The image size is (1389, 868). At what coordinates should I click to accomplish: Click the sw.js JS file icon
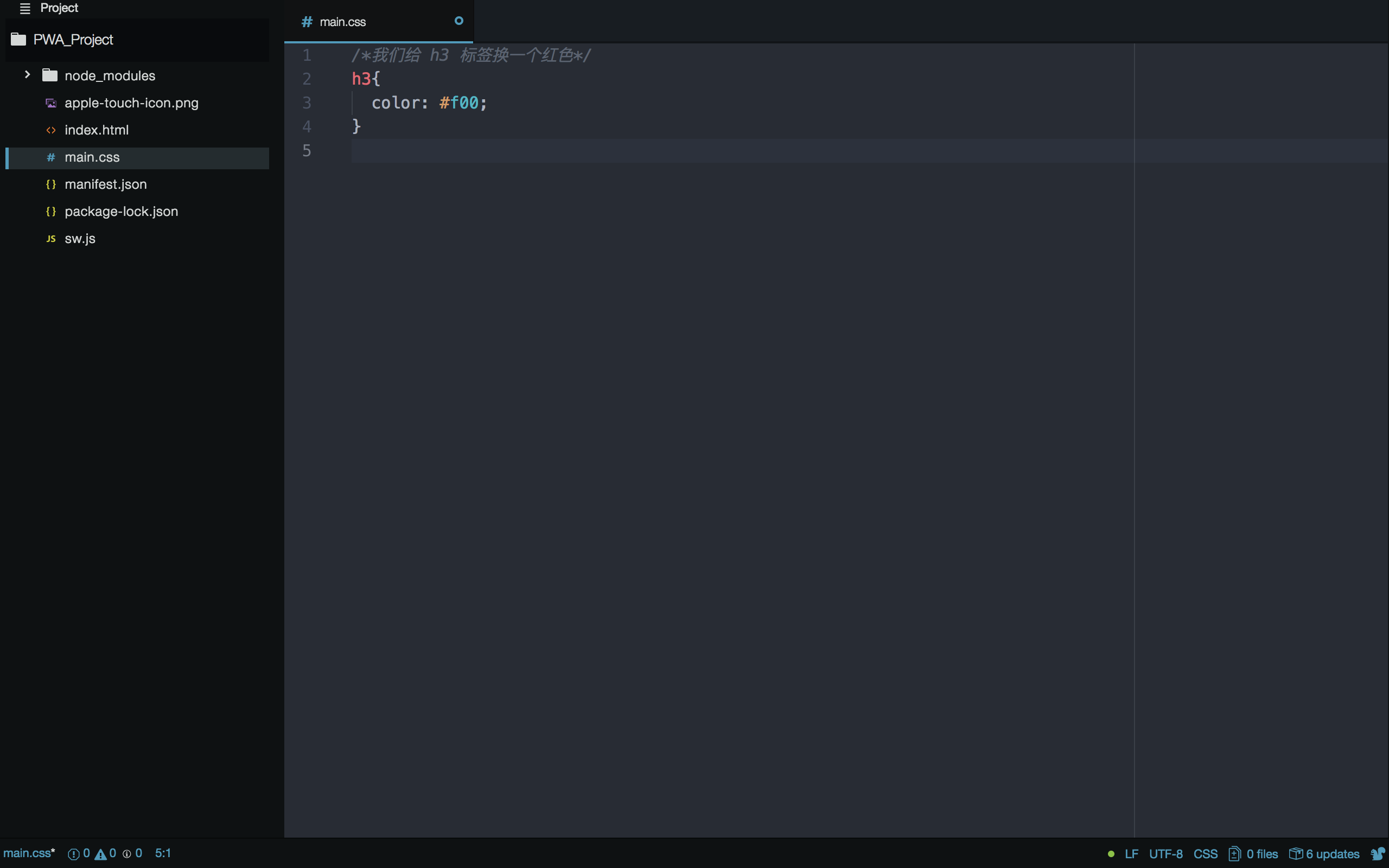tap(51, 239)
